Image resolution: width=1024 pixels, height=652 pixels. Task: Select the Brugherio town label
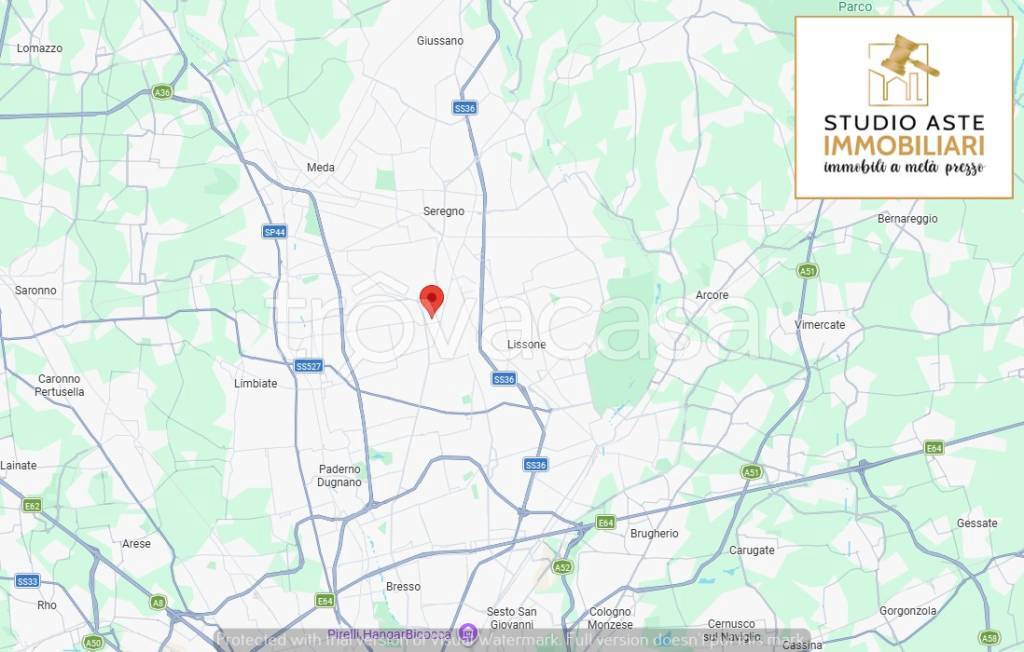pos(654,533)
